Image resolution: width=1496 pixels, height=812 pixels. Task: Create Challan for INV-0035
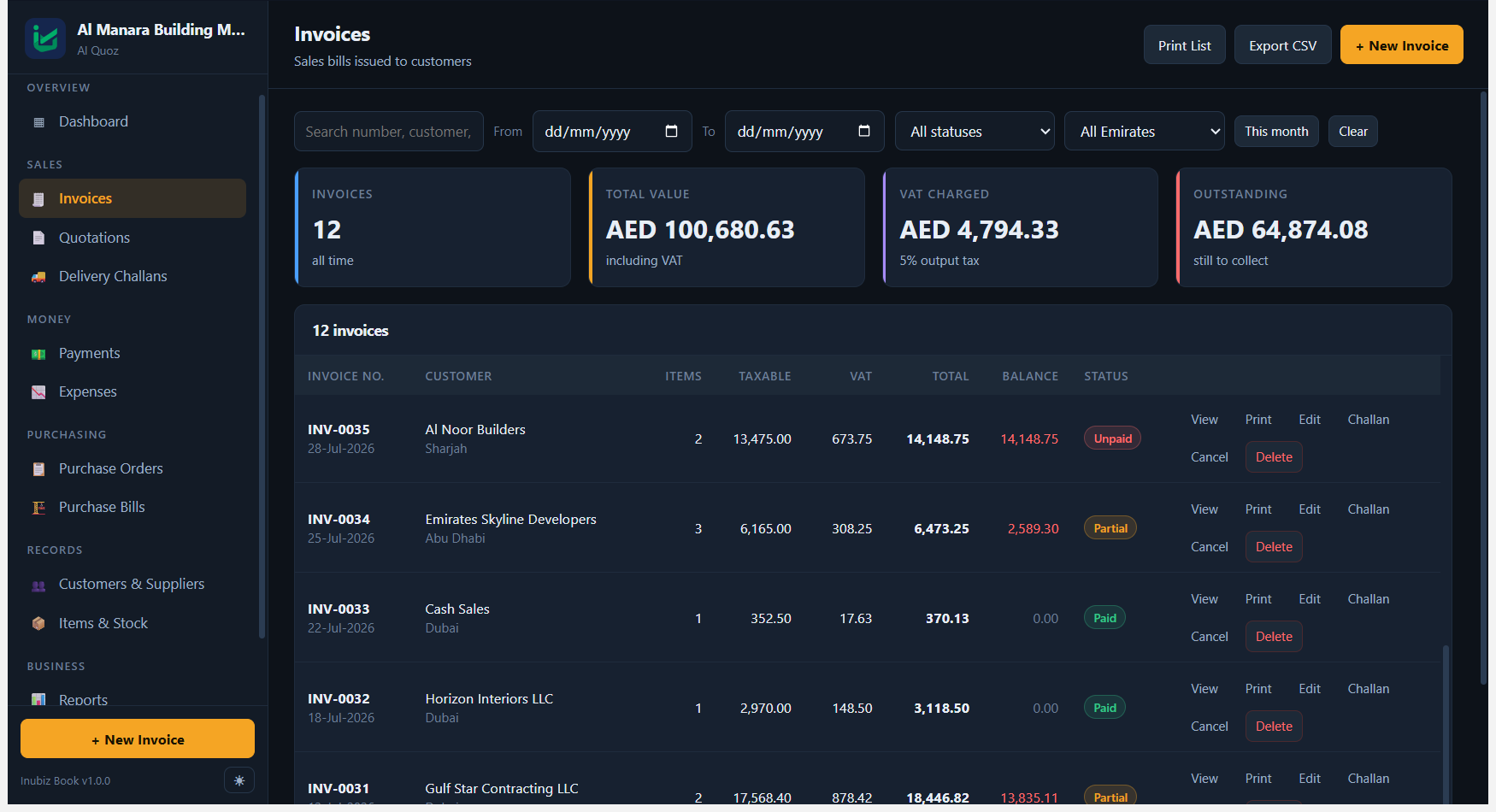click(x=1369, y=420)
